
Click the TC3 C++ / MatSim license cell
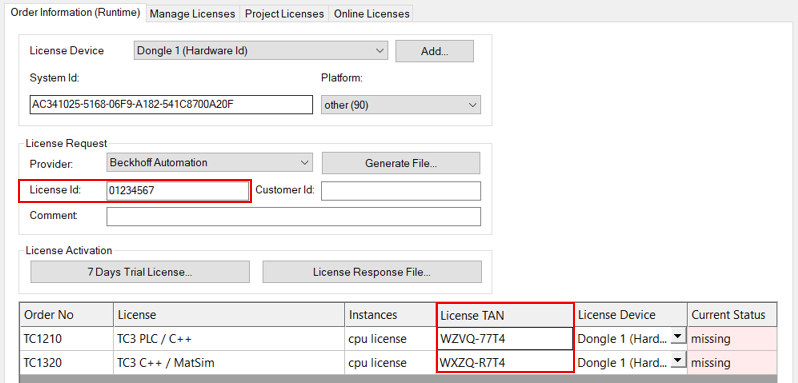pos(230,362)
